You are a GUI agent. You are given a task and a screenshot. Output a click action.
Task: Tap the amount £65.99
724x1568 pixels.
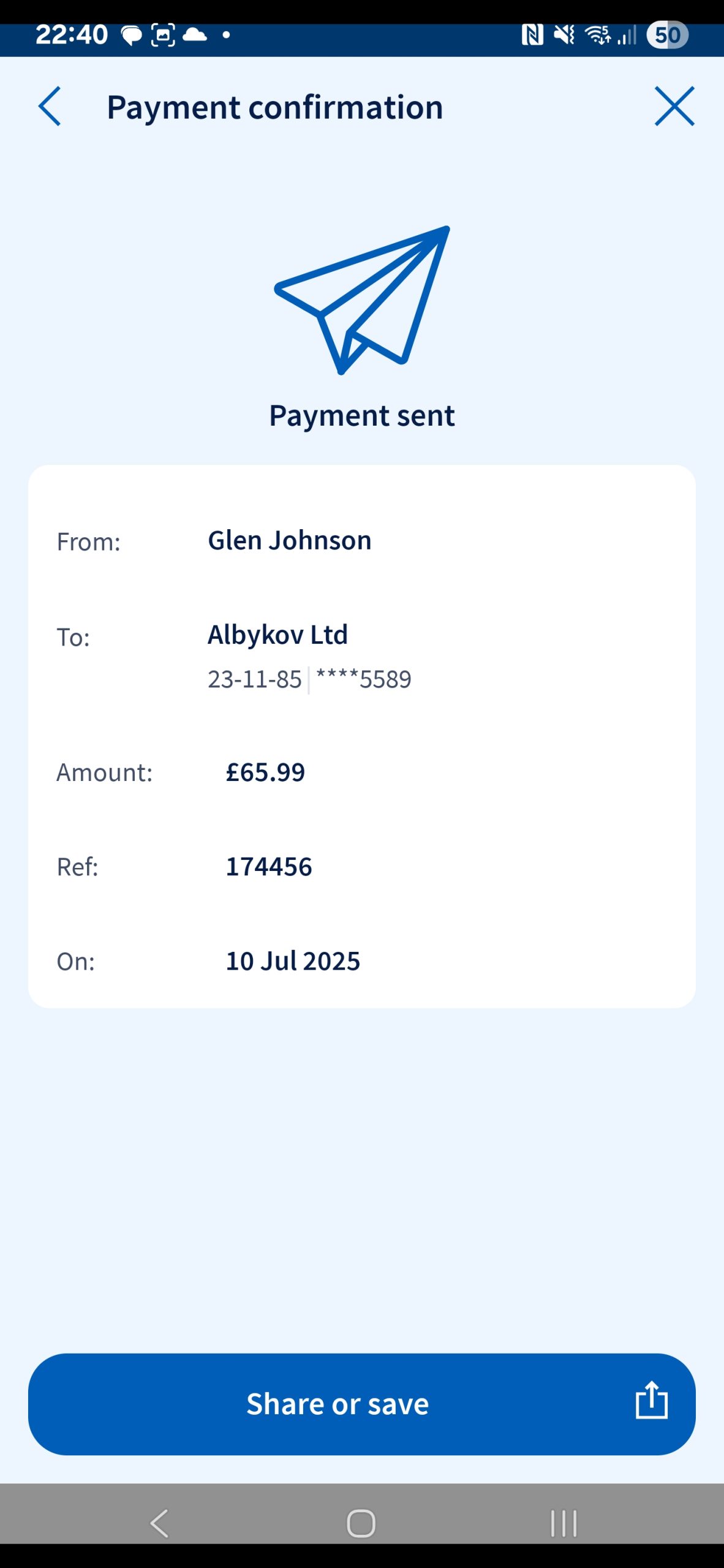point(265,772)
